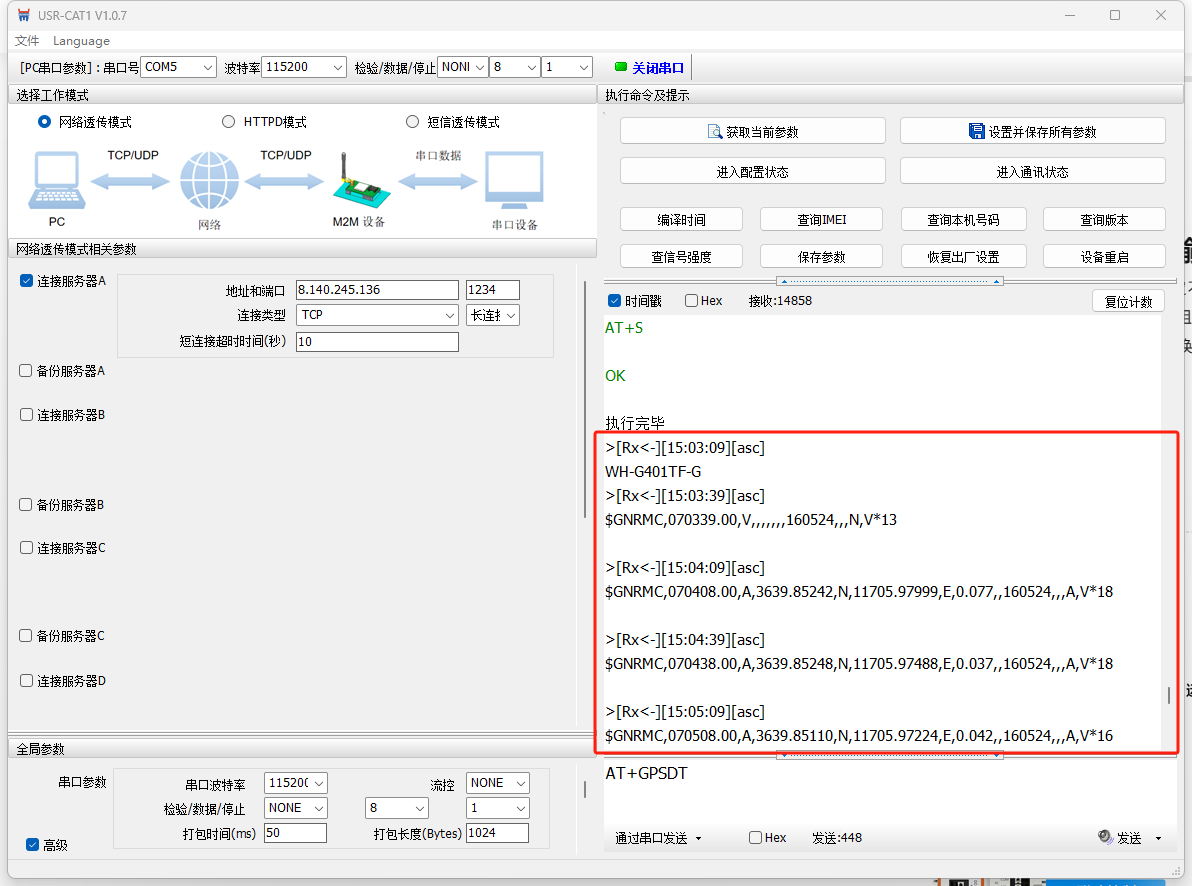Toggle Hex checkbox in receive area
The height and width of the screenshot is (886, 1192).
pos(691,301)
